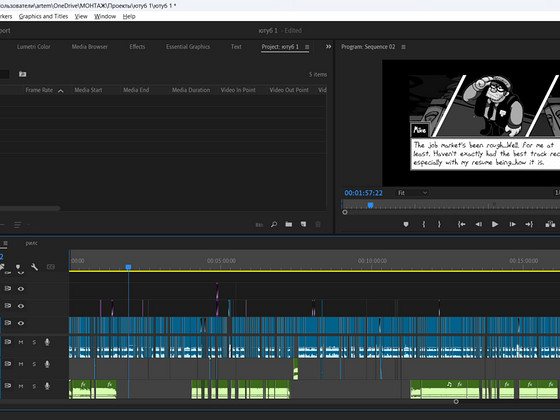Step back one frame in Program monitor
The image size is (560, 420).
(479, 224)
